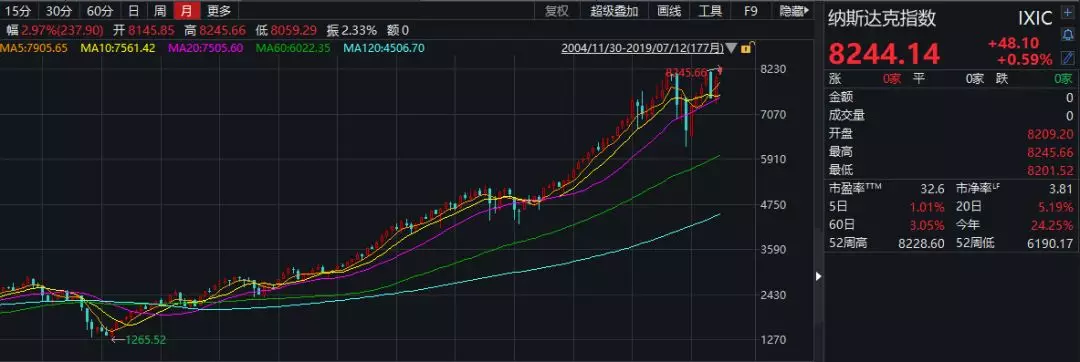Image resolution: width=1080 pixels, height=362 pixels.
Task: Click the 市净率 value 3.81
Action: pyautogui.click(x=1061, y=189)
